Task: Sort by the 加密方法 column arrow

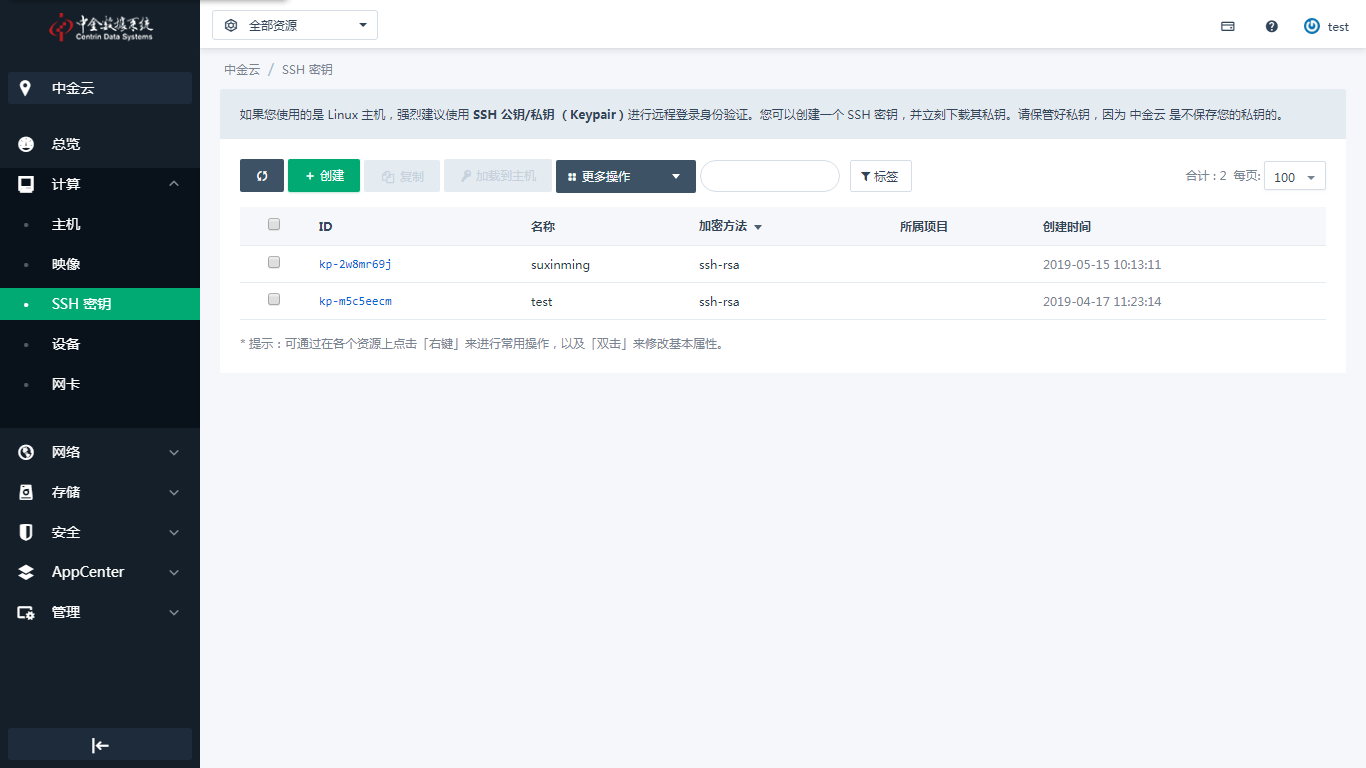Action: click(758, 227)
